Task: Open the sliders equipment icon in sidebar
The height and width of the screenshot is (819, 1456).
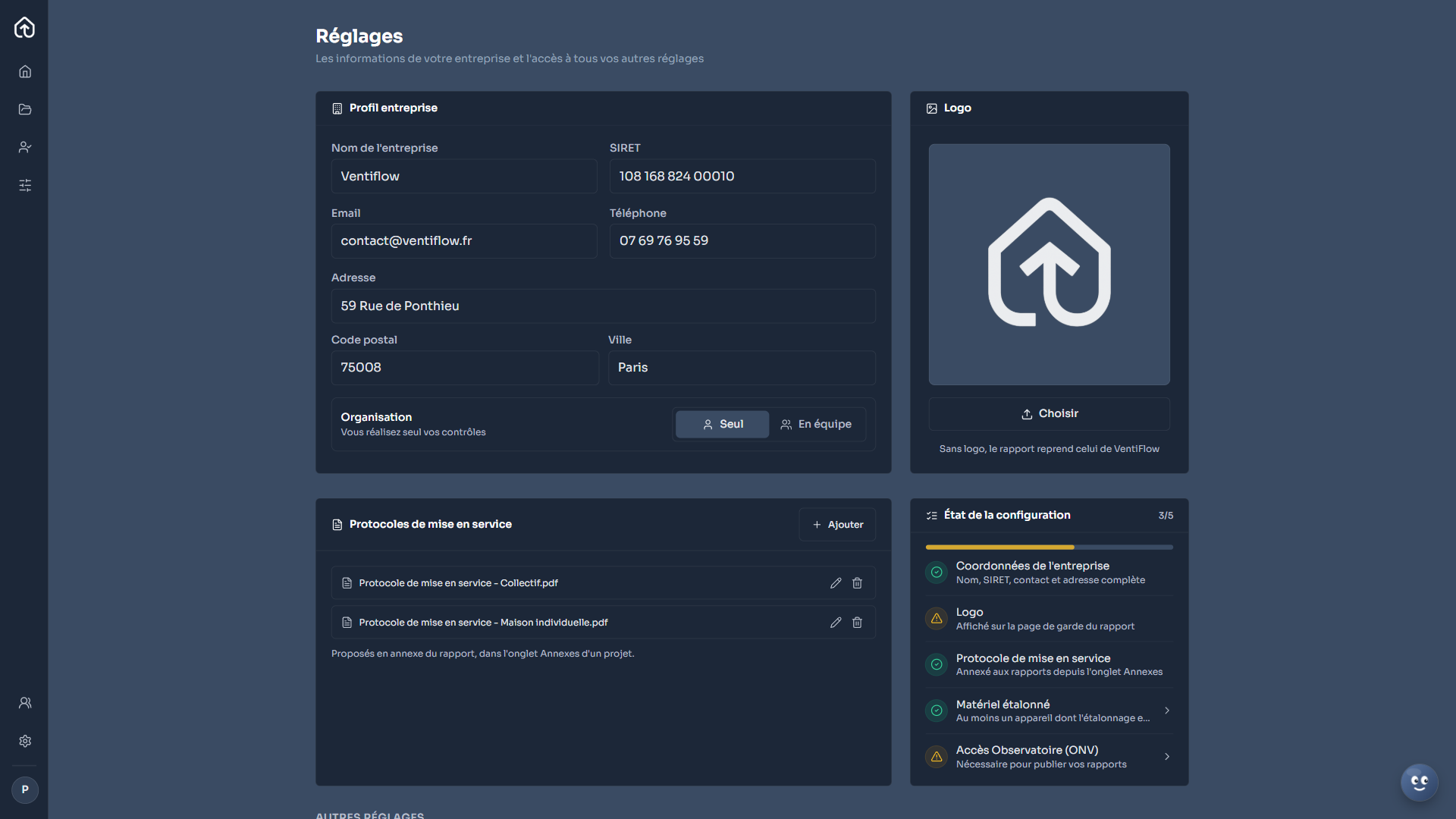Action: tap(25, 185)
